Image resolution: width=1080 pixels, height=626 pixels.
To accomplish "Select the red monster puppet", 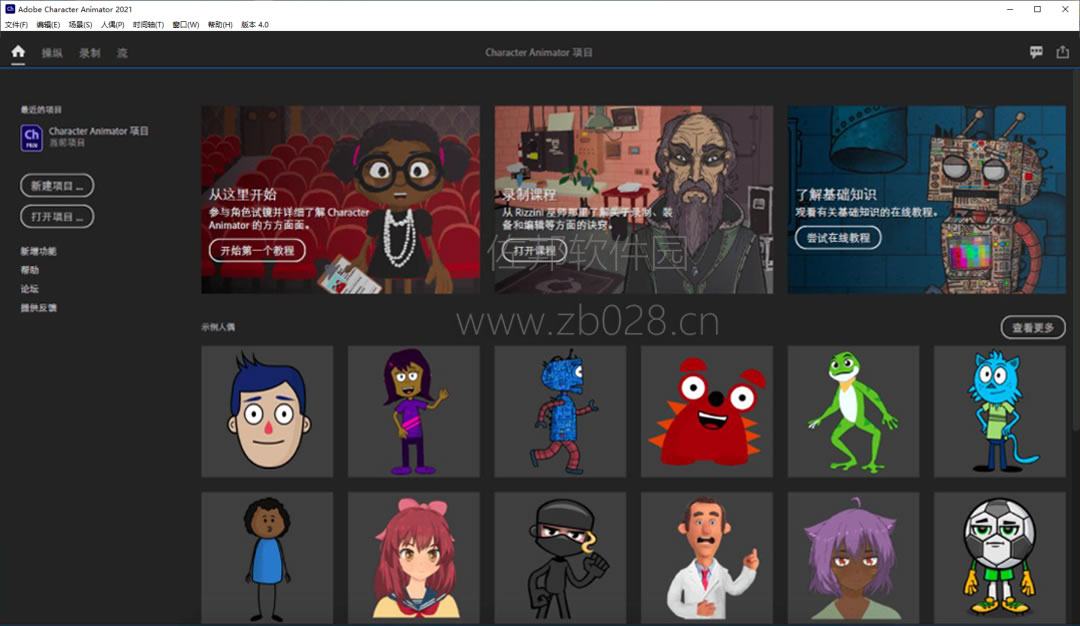I will coord(707,411).
